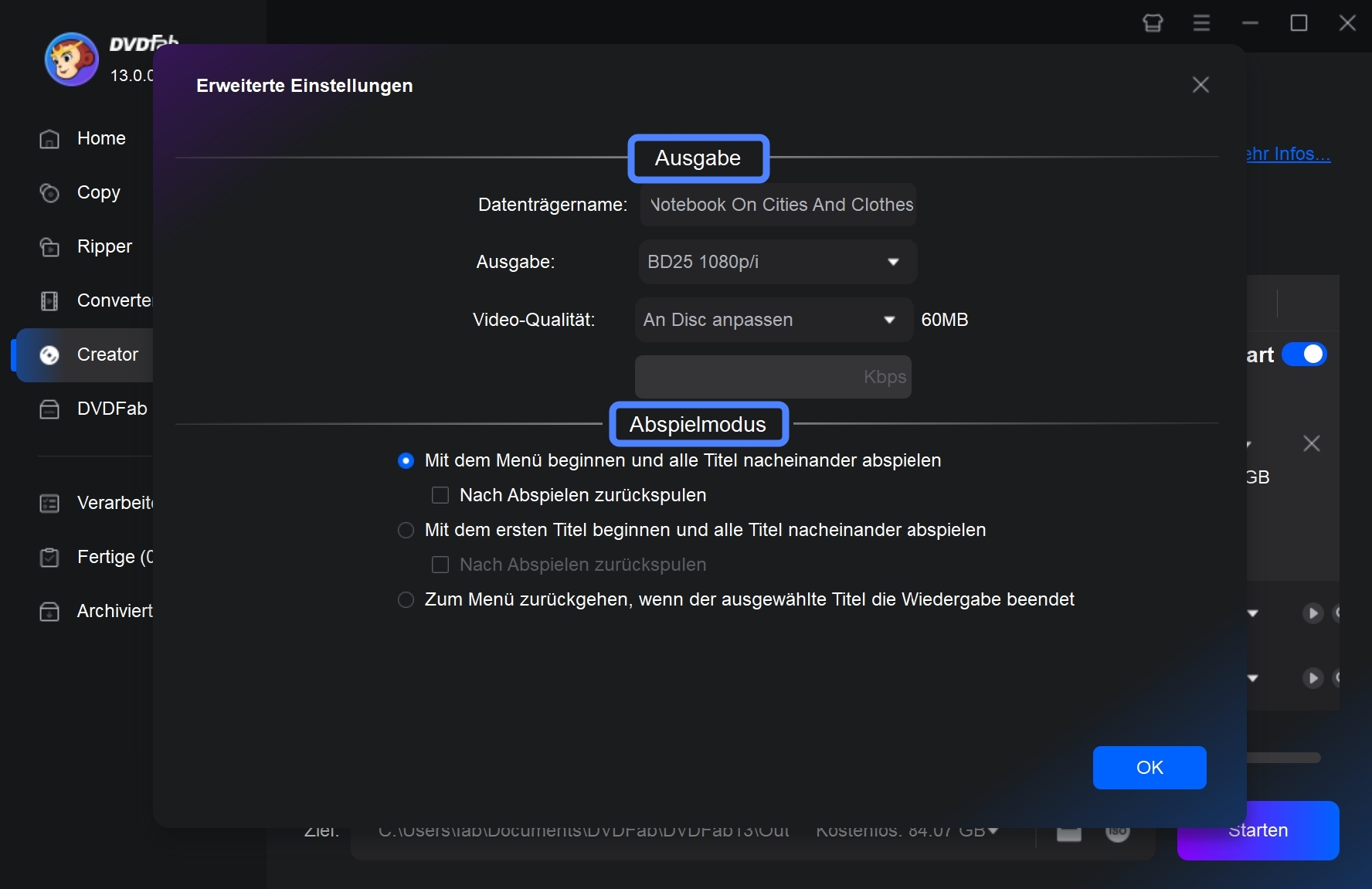This screenshot has height=889, width=1372.
Task: Click the Verarbeiten task list icon
Action: click(49, 504)
